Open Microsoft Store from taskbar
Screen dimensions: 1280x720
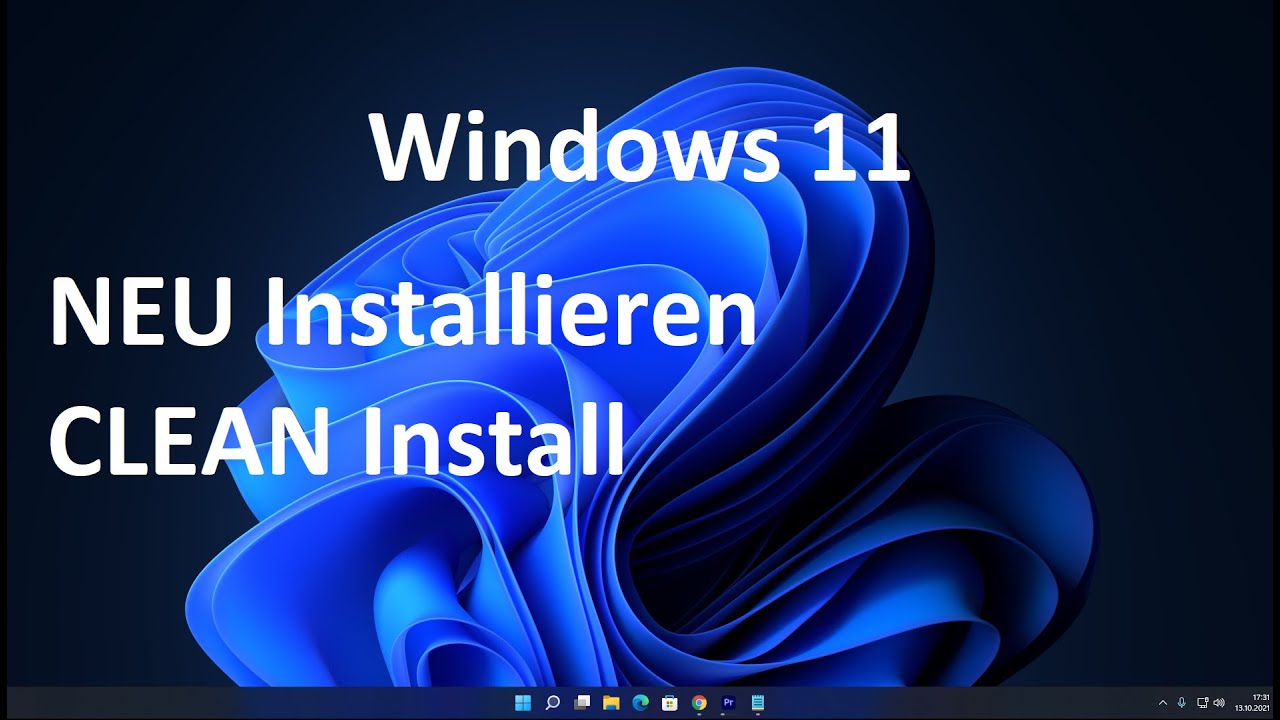(x=670, y=703)
